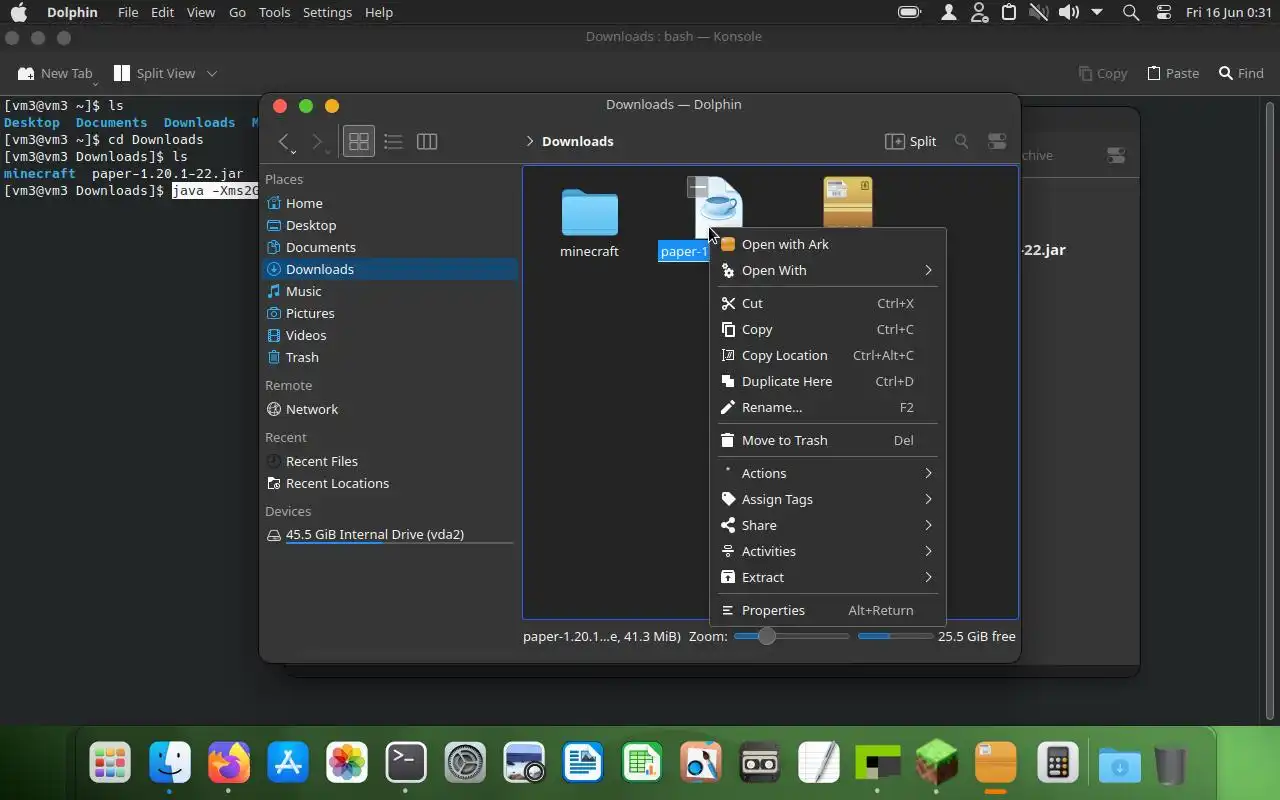Choose Duplicate Here in the context menu
This screenshot has width=1280, height=800.
coord(828,381)
